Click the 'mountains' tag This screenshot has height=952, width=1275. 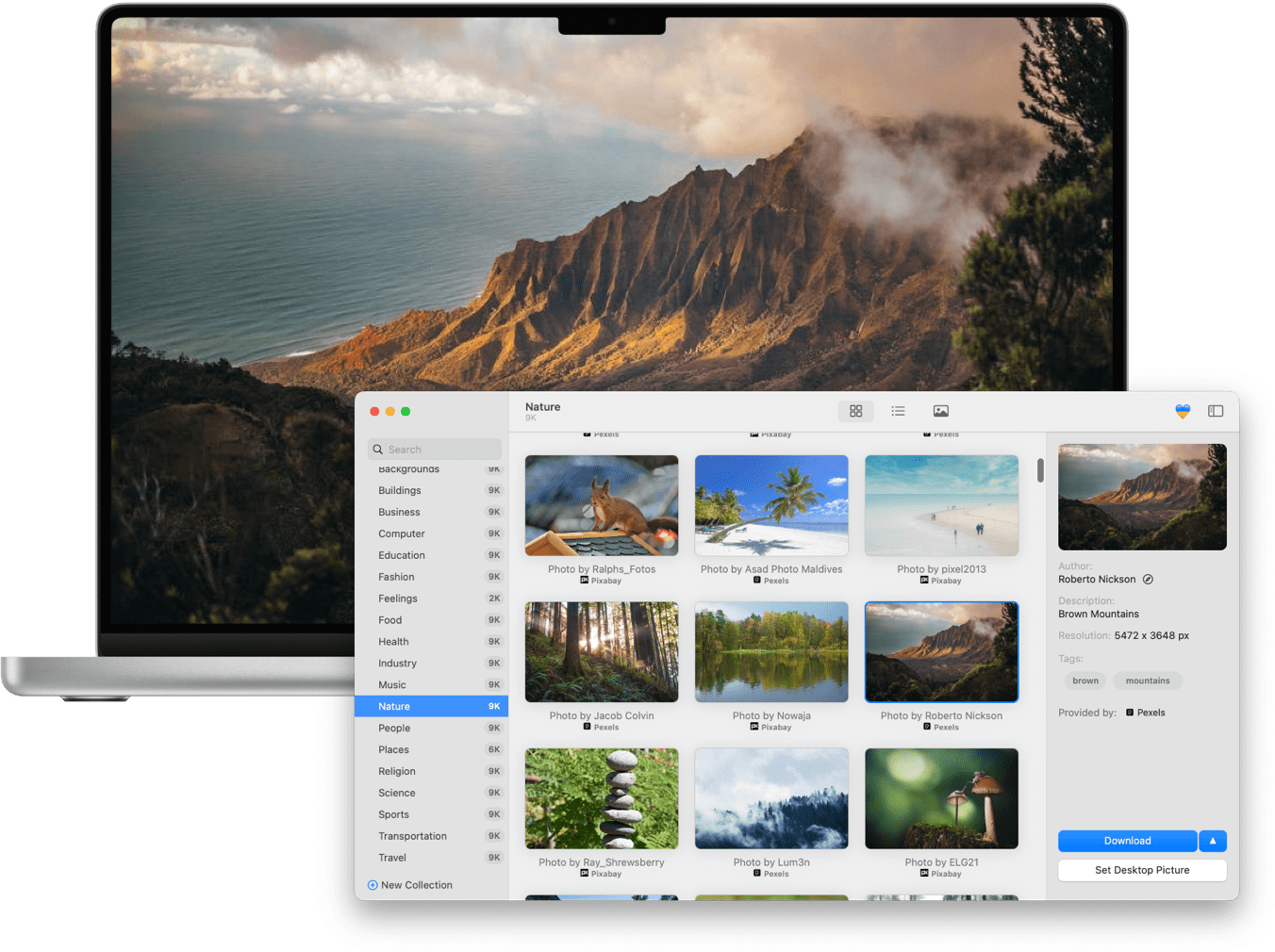click(1148, 681)
